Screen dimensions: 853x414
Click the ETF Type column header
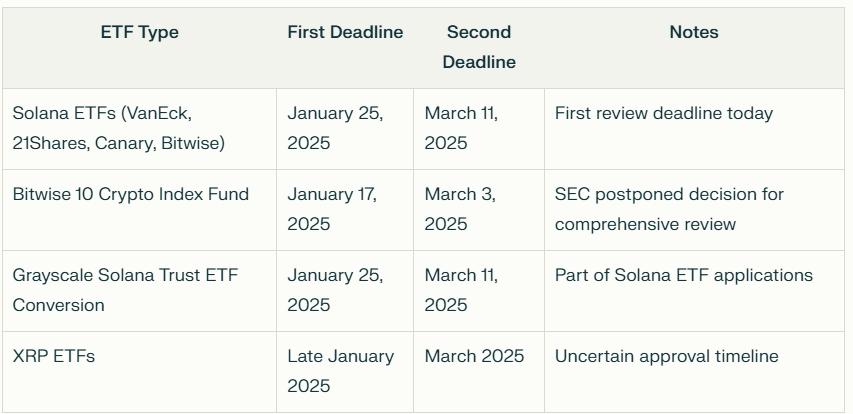pyautogui.click(x=139, y=32)
